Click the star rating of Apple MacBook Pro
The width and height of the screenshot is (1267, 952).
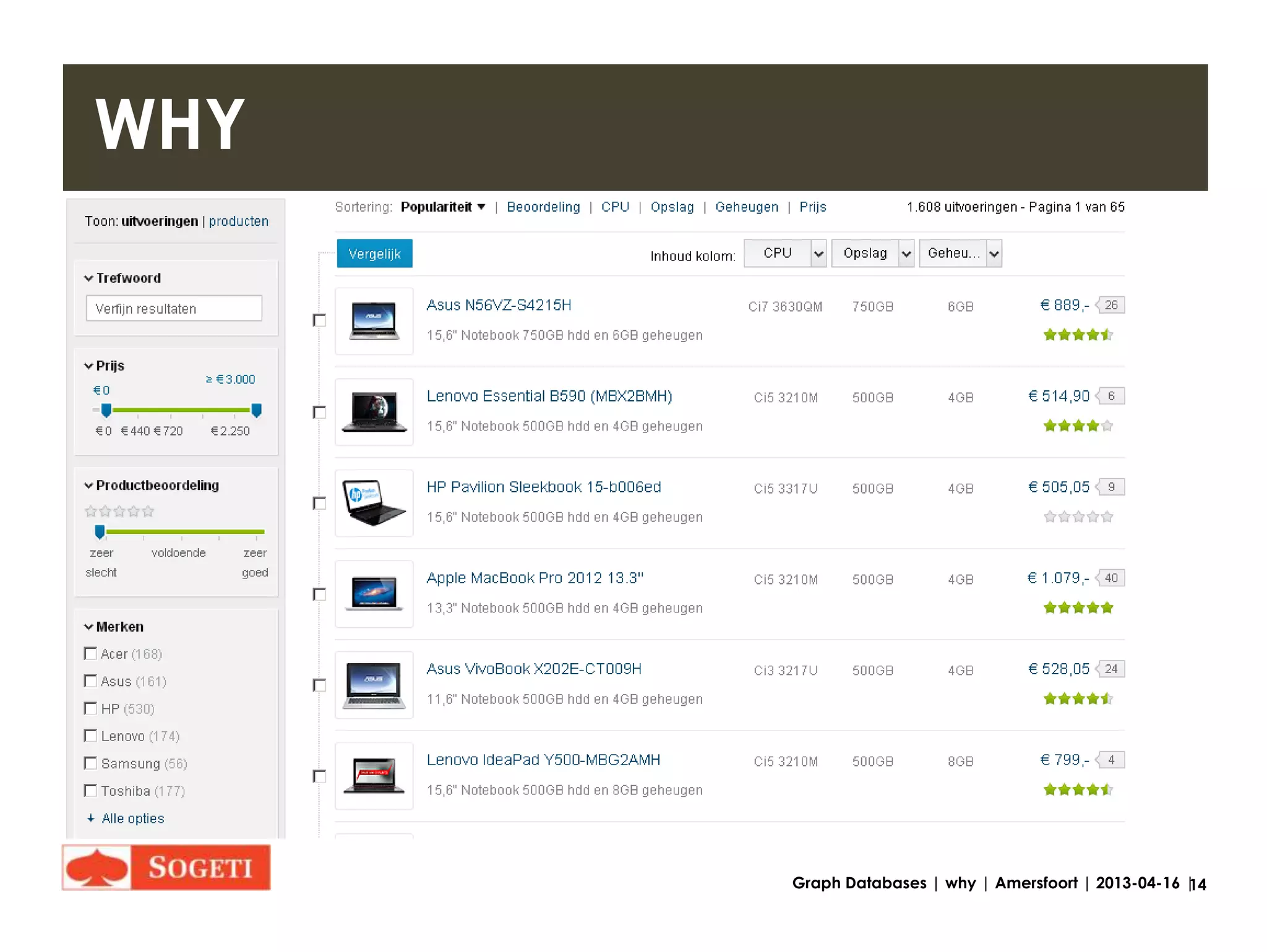pos(1078,607)
